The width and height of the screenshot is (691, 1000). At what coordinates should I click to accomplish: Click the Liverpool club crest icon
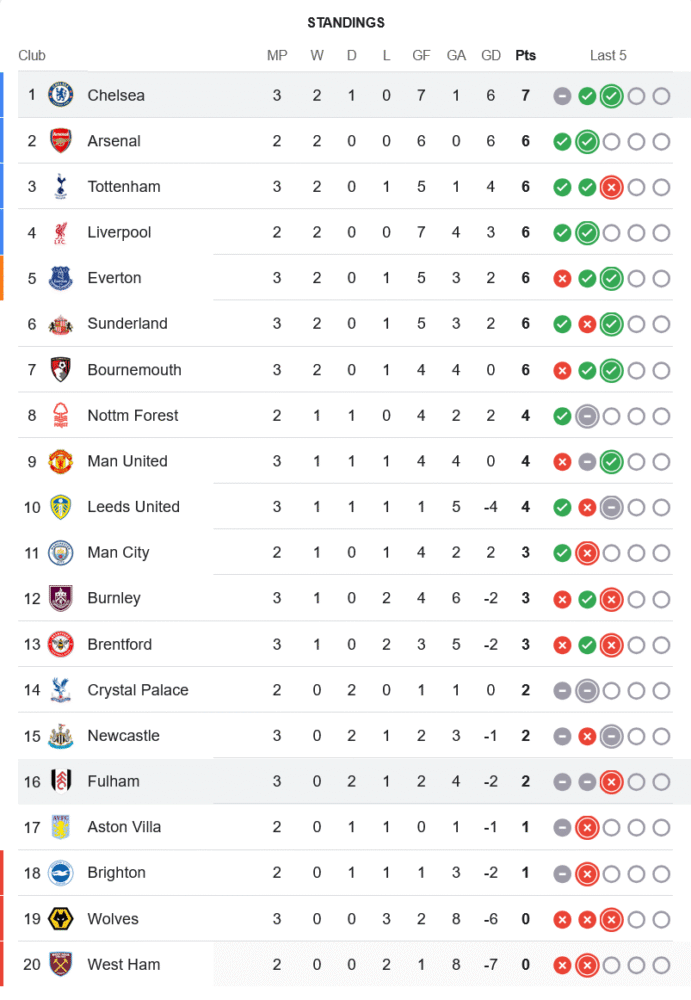(61, 232)
